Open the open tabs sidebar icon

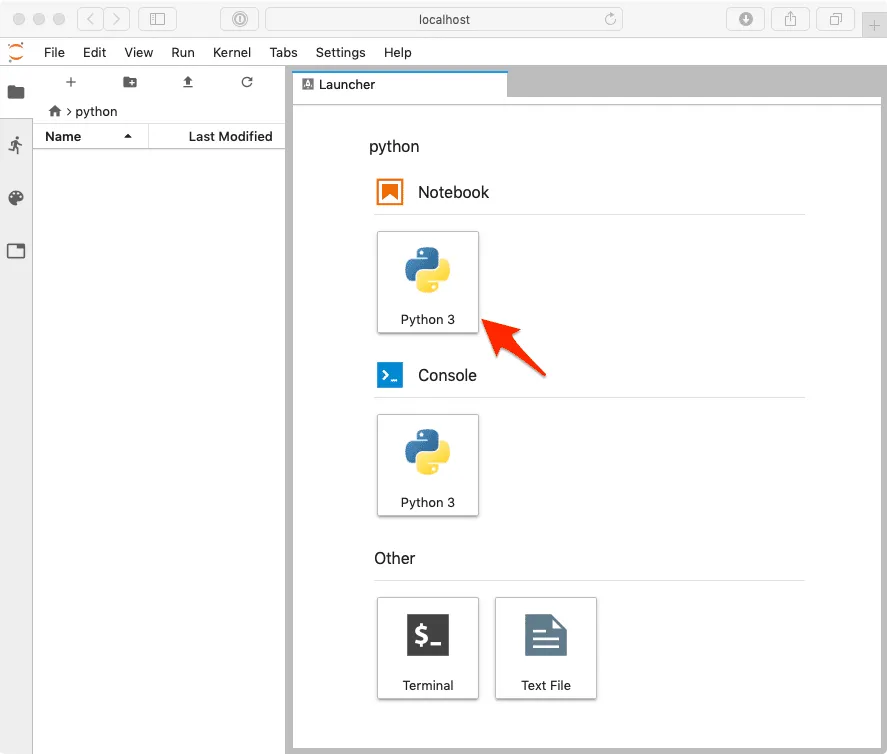click(x=16, y=251)
